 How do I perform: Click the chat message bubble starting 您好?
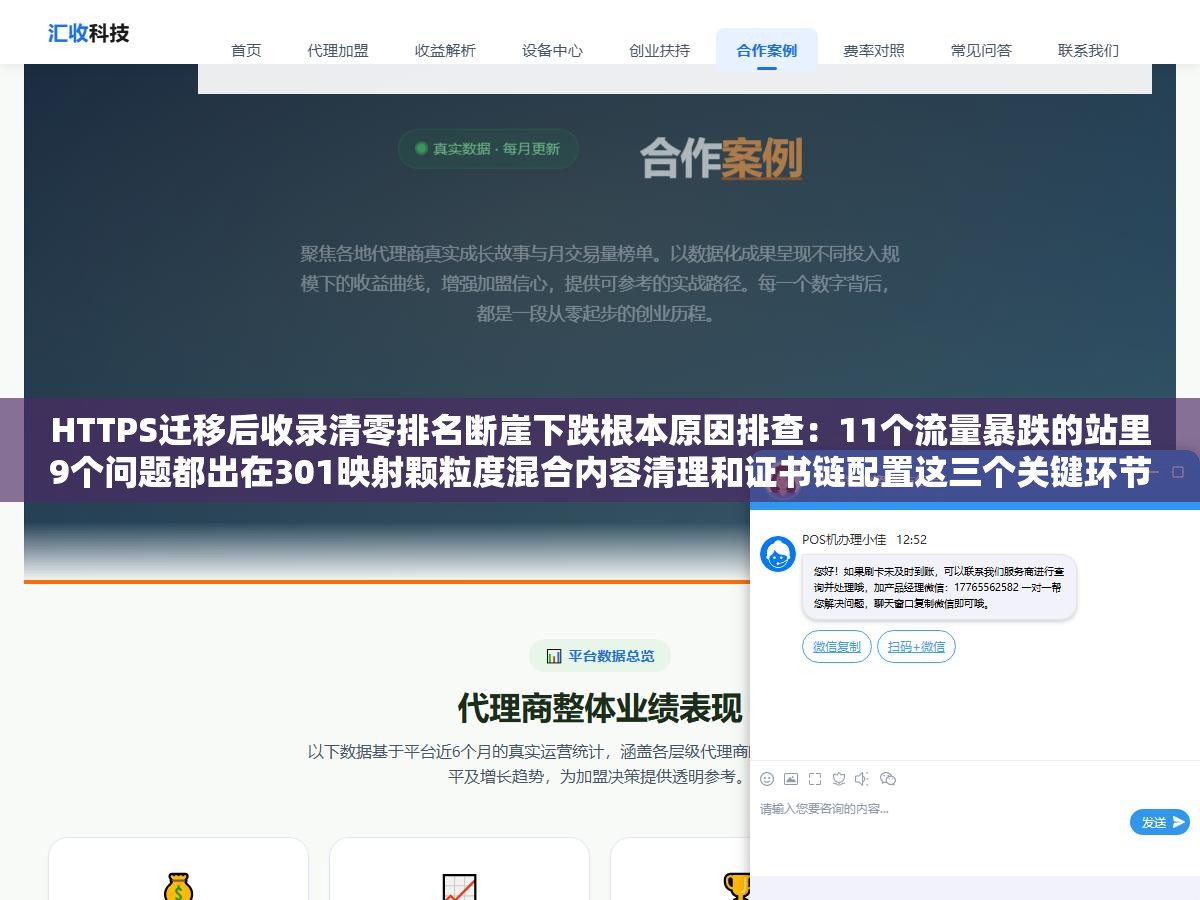click(939, 588)
